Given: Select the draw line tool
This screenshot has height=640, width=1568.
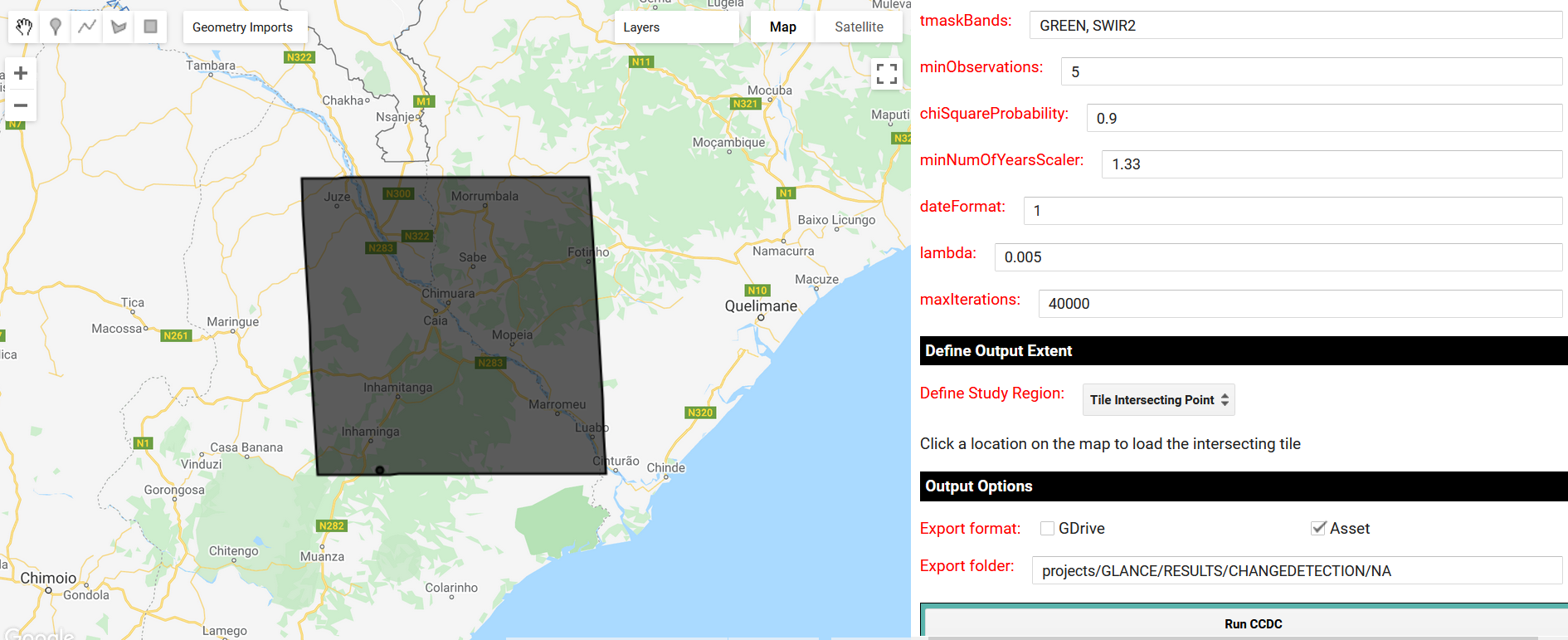Looking at the screenshot, I should click(x=87, y=27).
